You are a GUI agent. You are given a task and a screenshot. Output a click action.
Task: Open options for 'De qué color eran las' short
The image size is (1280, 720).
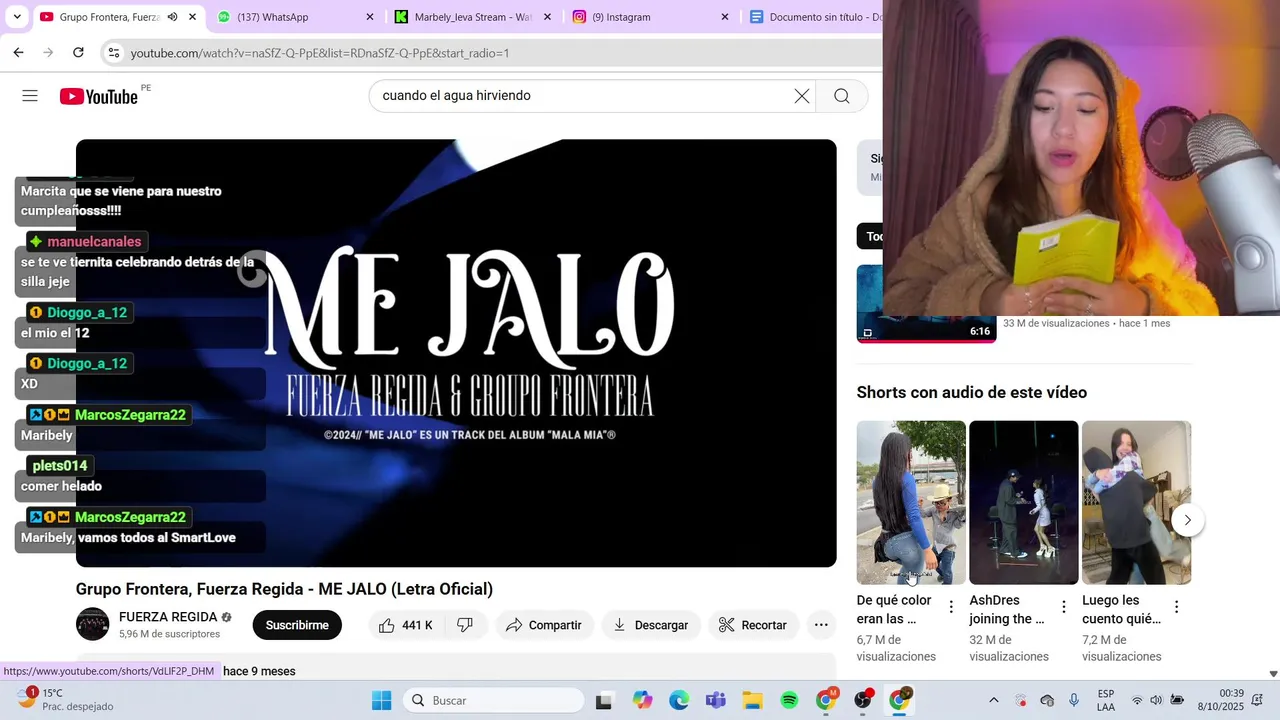click(951, 607)
